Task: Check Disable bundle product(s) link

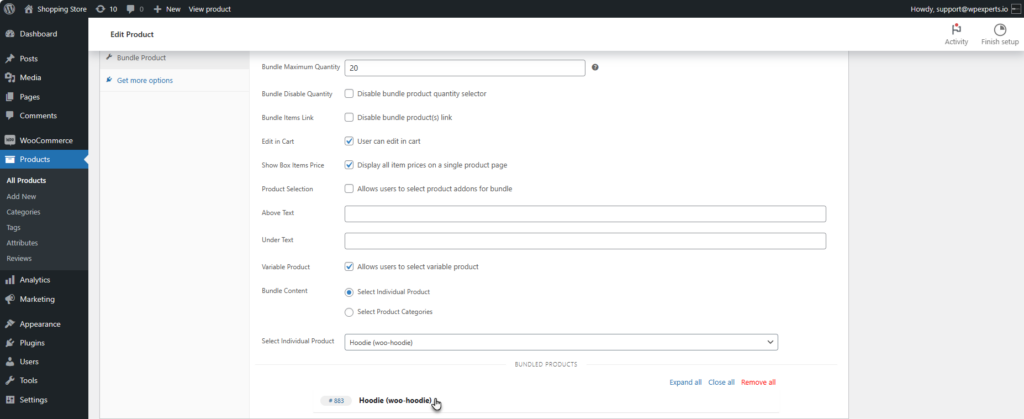Action: (349, 117)
